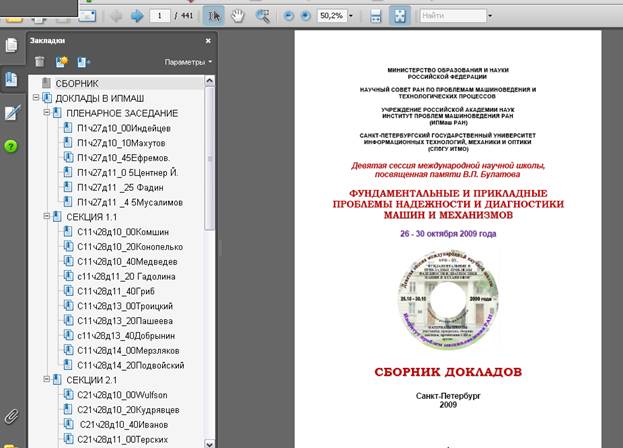
Task: Collapse the ДОКЛАДЫ В ИПМАШ branch
Action: tap(36, 97)
